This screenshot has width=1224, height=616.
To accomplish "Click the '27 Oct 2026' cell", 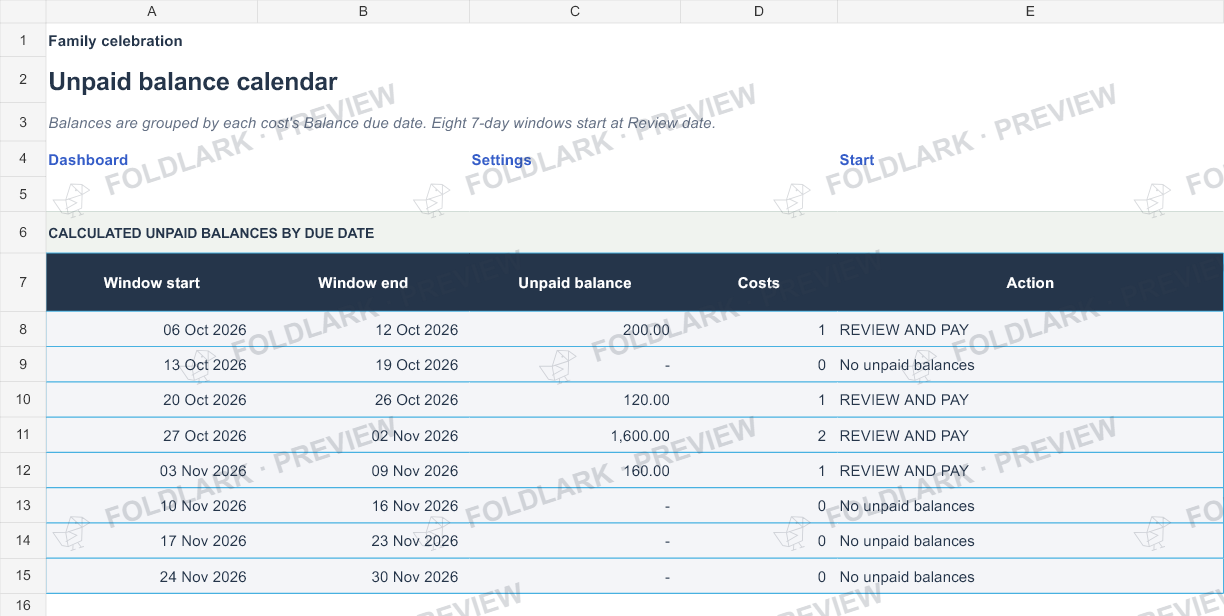I will (x=152, y=435).
